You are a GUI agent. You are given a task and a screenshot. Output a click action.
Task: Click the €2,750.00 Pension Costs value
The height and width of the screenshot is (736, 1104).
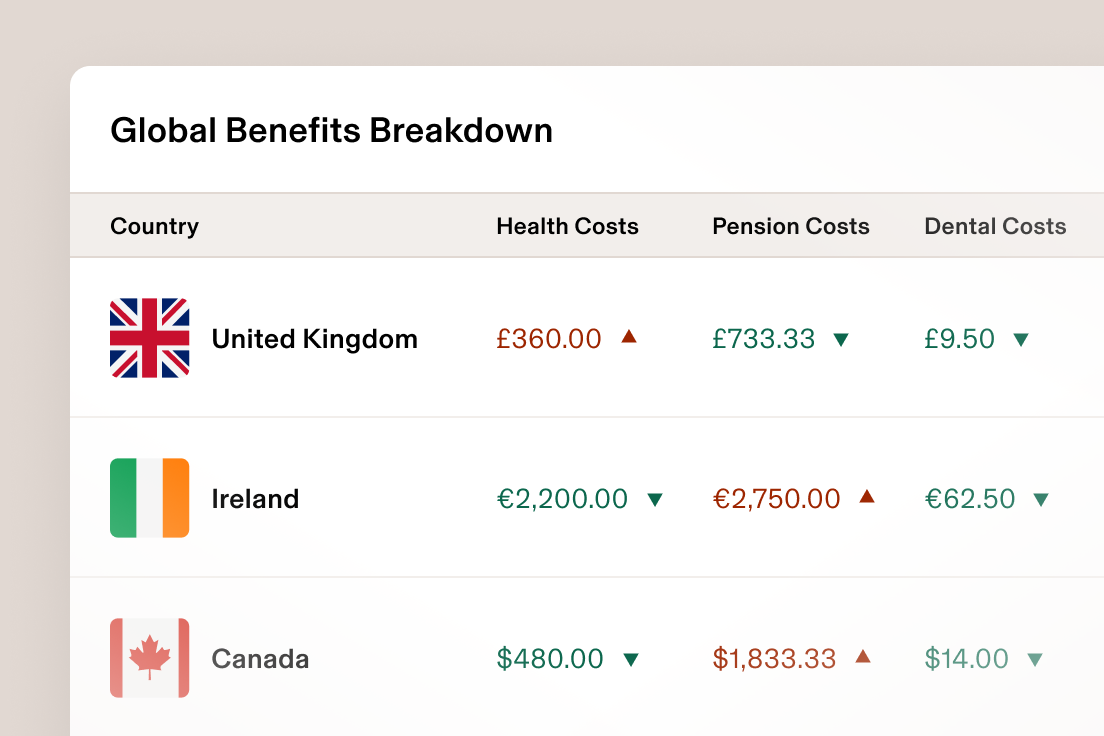click(x=777, y=498)
